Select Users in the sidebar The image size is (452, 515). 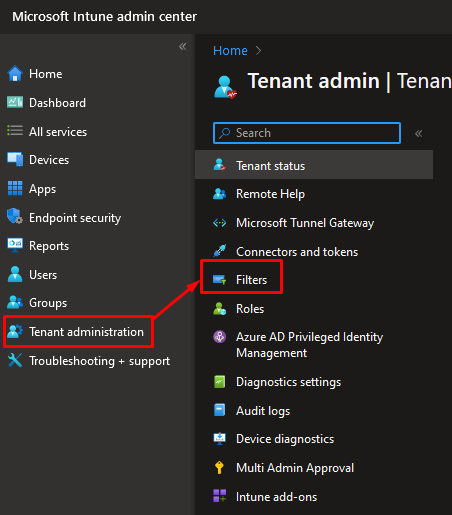[43, 275]
